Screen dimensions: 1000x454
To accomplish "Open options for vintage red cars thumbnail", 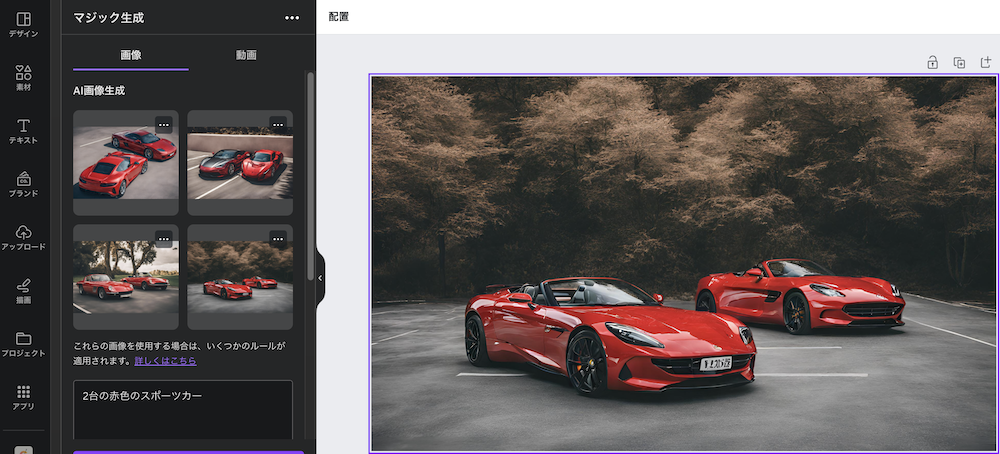I will click(164, 239).
